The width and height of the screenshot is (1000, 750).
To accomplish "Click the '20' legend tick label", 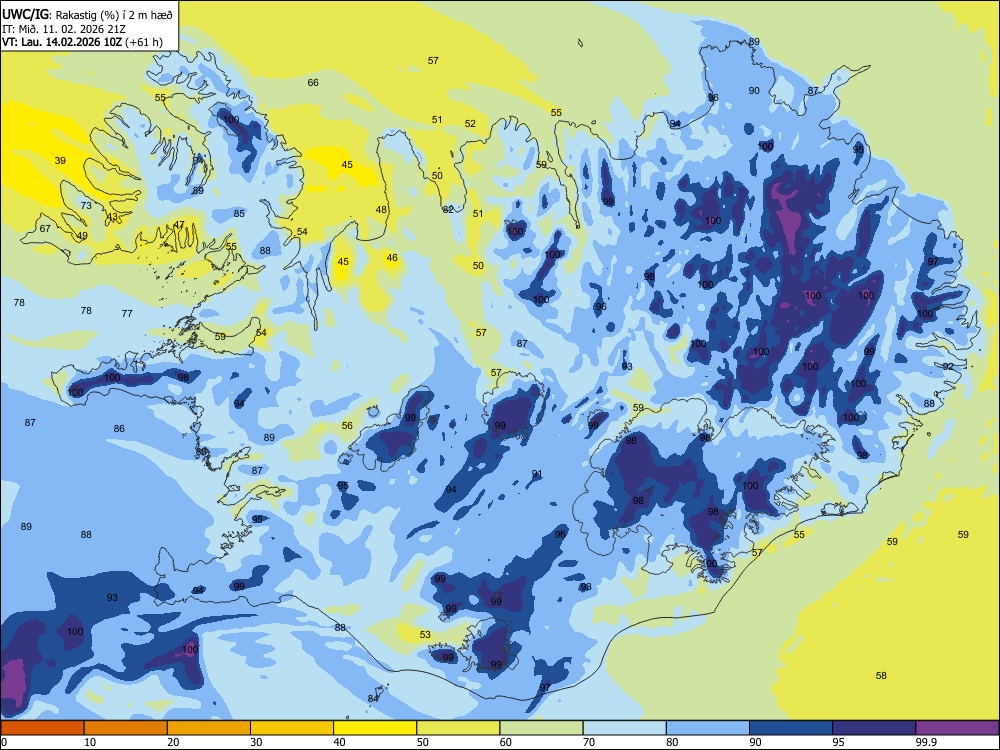I will tap(173, 742).
